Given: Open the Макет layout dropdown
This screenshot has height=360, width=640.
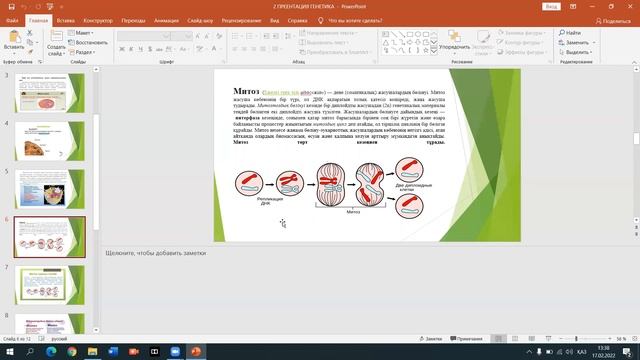Looking at the screenshot, I should [x=81, y=33].
